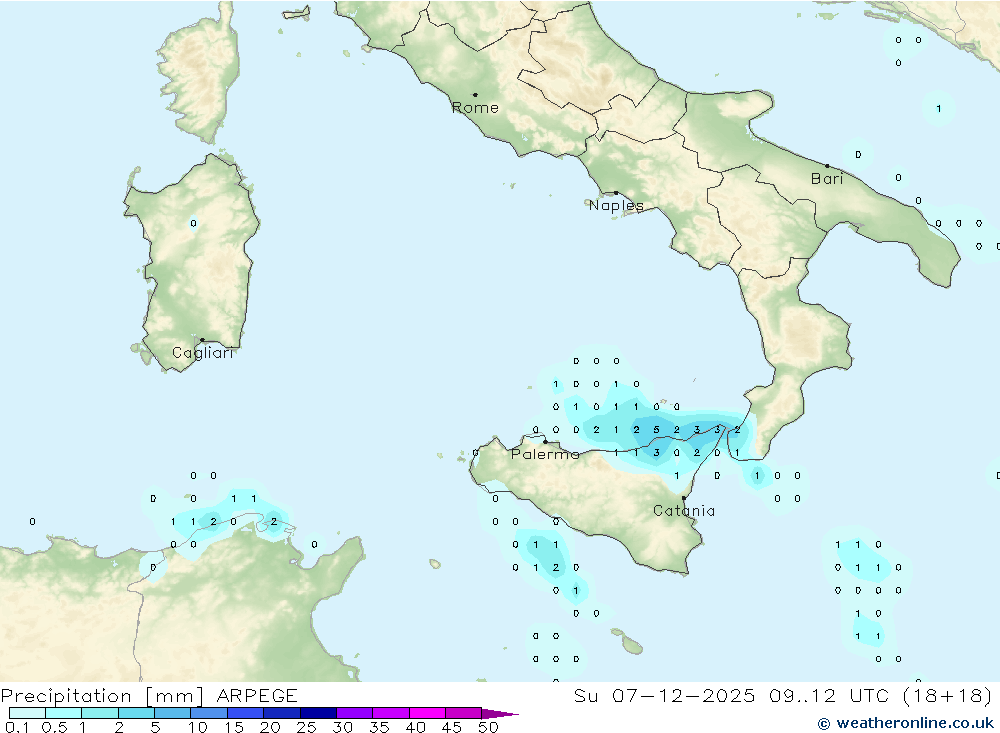Click the 0.1 mm legend color swatch
The height and width of the screenshot is (733, 1000).
[x=27, y=713]
